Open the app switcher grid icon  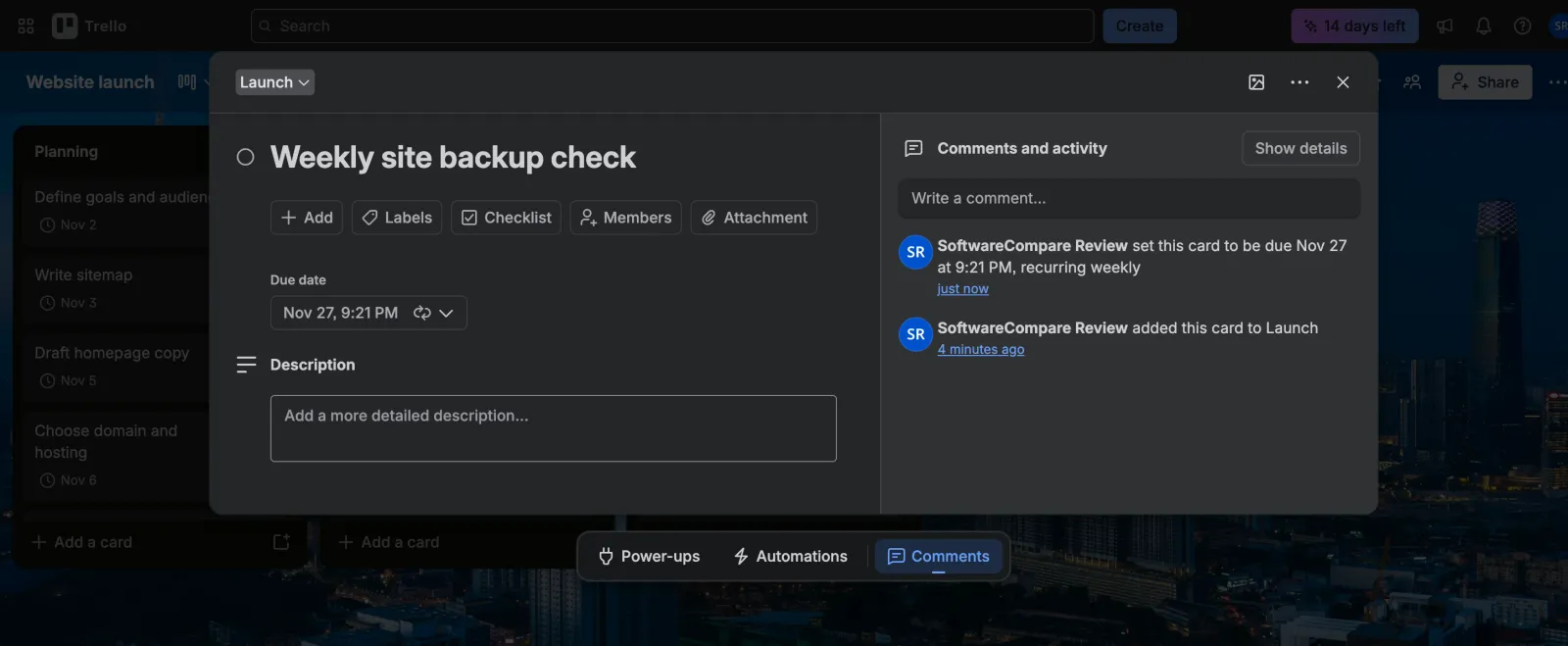pos(25,26)
